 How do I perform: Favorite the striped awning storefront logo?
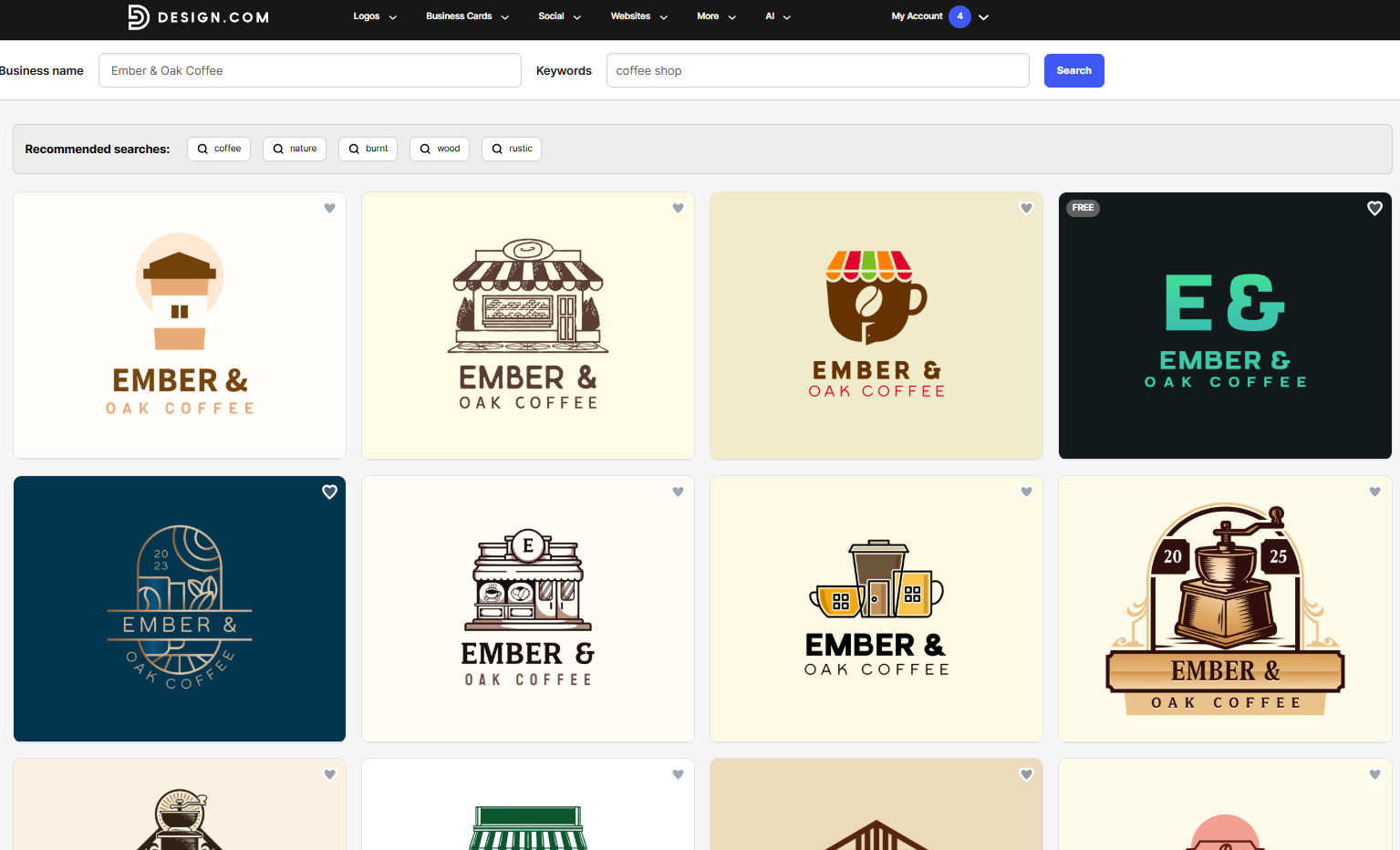(x=679, y=208)
